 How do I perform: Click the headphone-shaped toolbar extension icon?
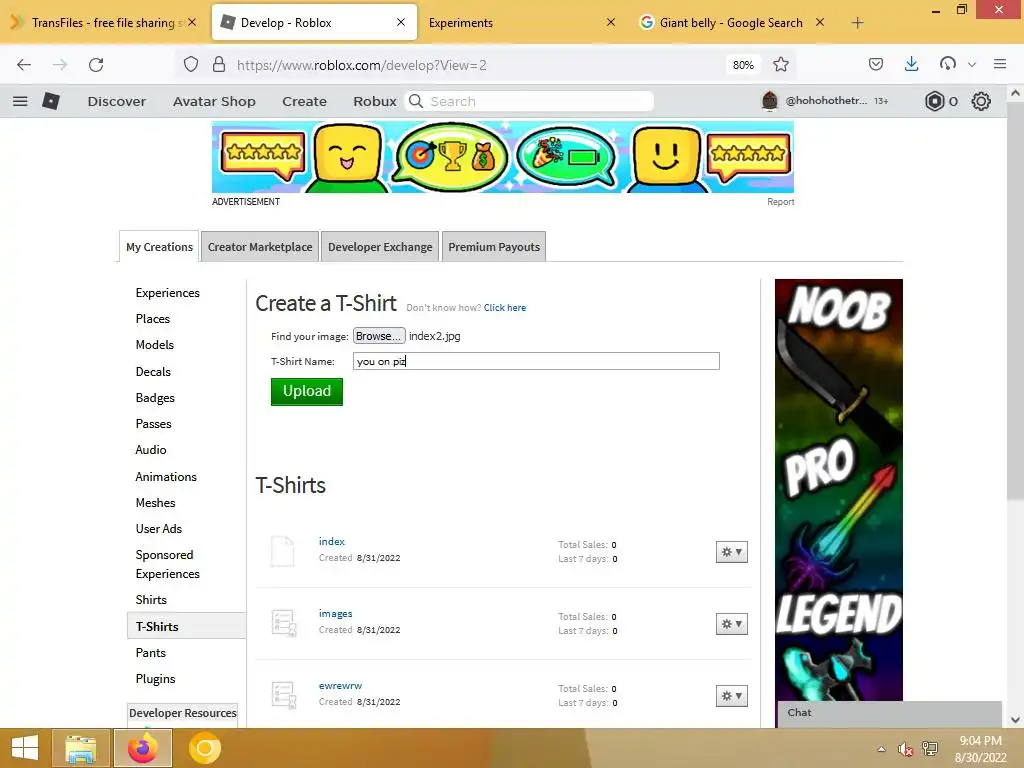click(948, 64)
